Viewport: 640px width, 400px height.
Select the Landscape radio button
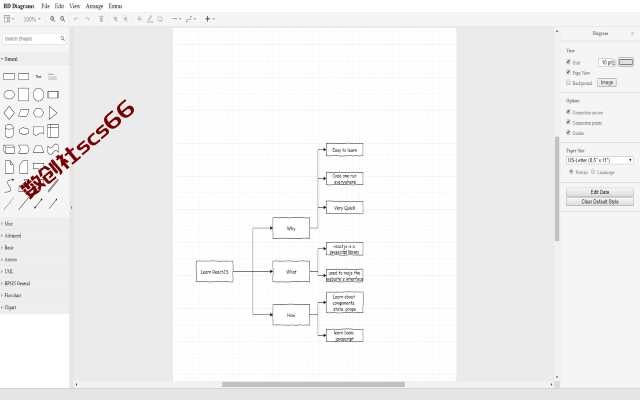pyautogui.click(x=593, y=172)
